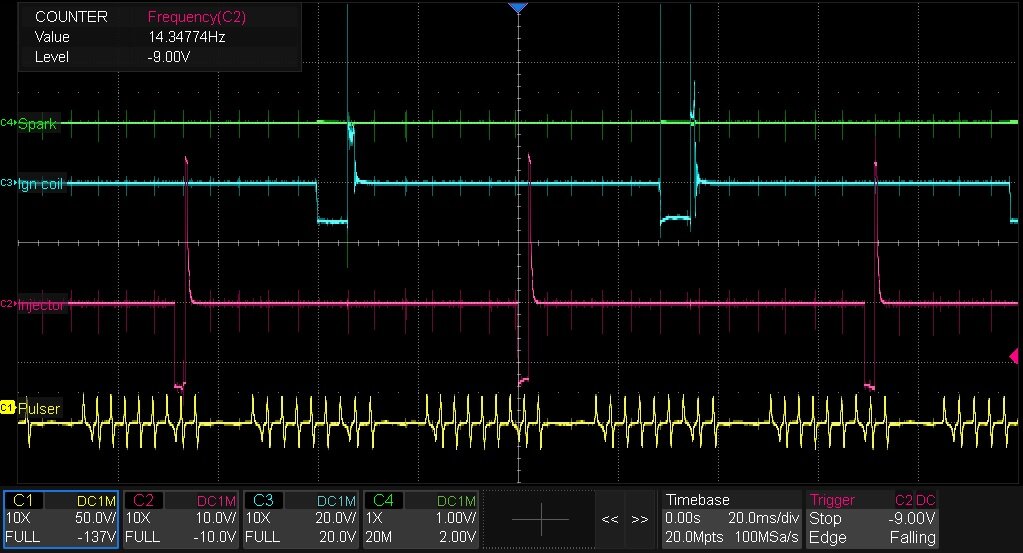
Task: Select the C2 Injector channel marker
Action: (x=8, y=304)
